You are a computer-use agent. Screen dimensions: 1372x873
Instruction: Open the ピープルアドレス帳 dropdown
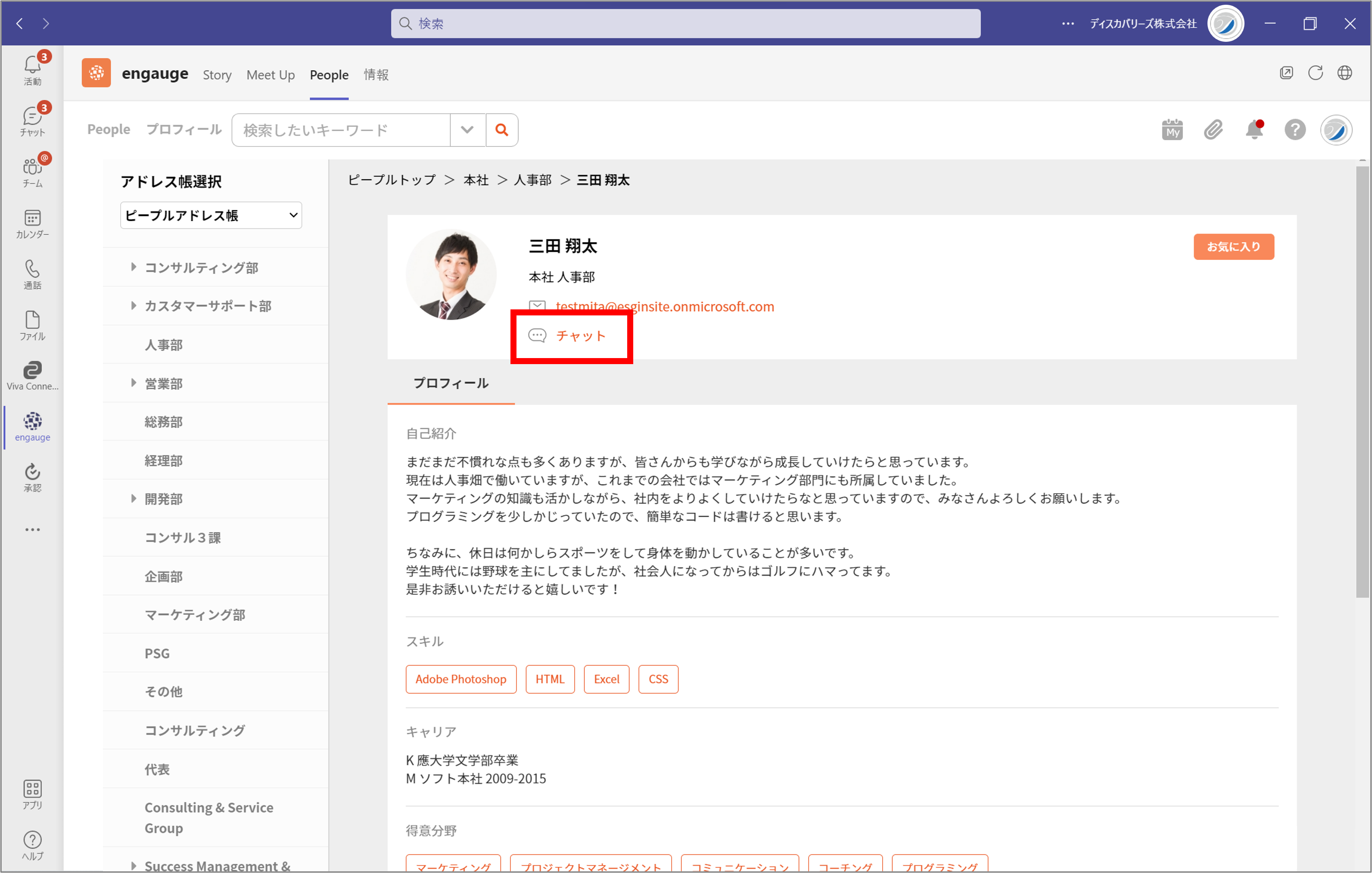211,215
